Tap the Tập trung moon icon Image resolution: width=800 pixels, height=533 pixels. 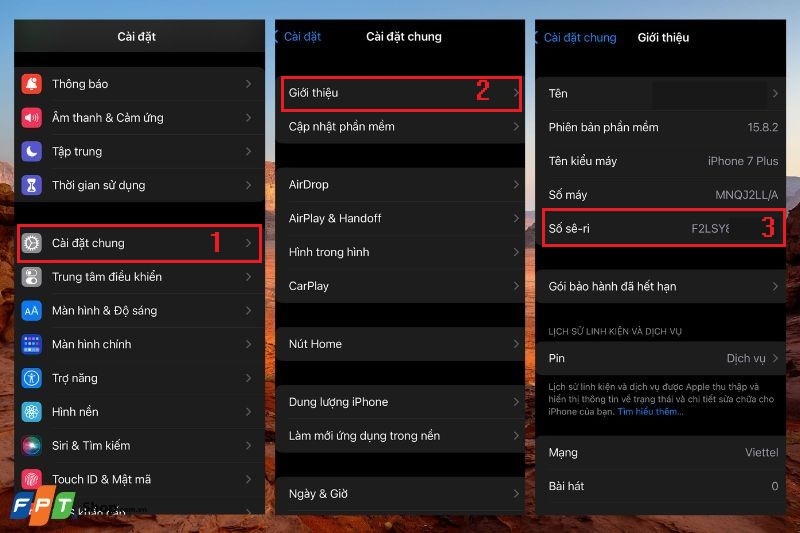click(x=32, y=151)
